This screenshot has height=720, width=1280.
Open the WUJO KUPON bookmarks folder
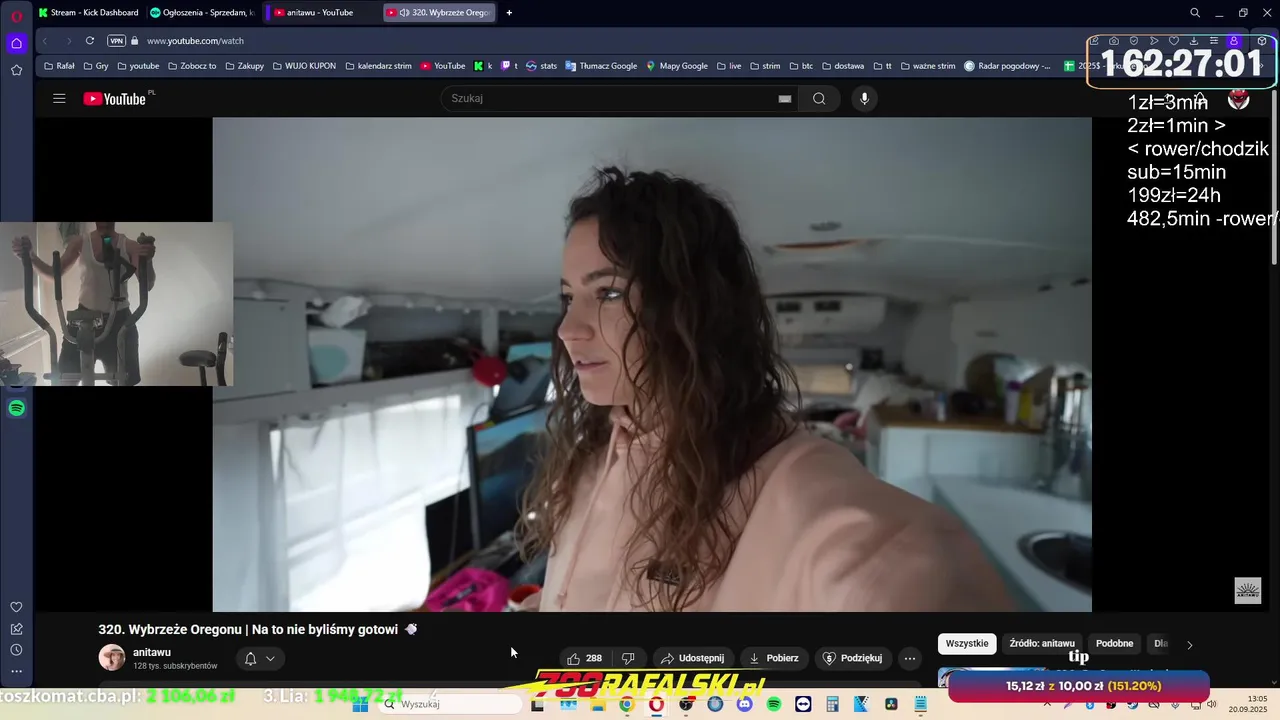[304, 66]
